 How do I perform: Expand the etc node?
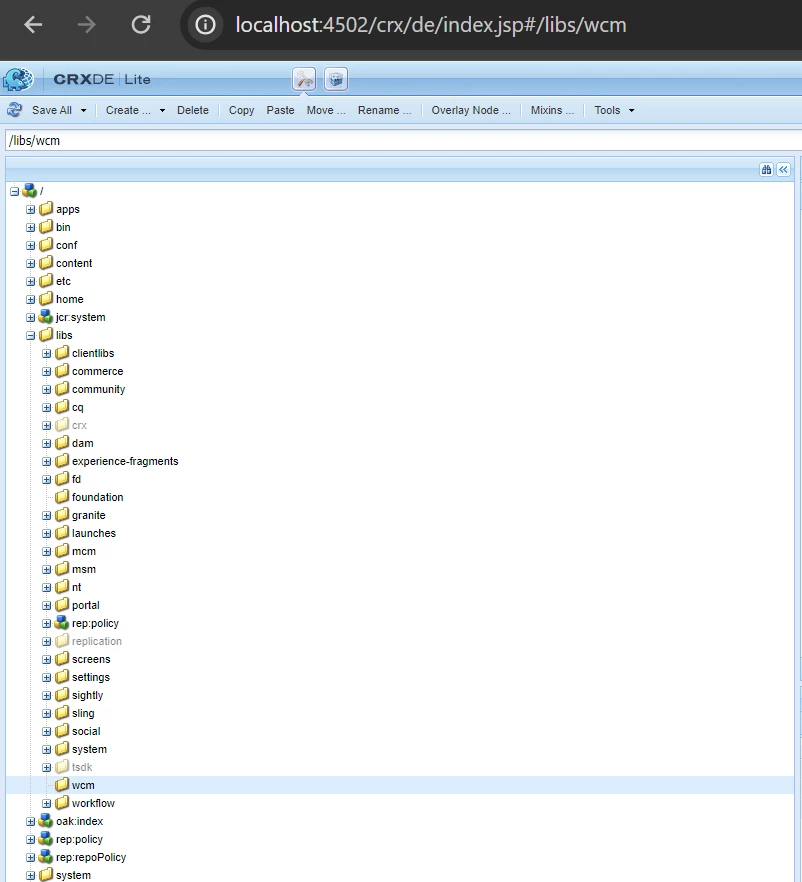pos(30,281)
